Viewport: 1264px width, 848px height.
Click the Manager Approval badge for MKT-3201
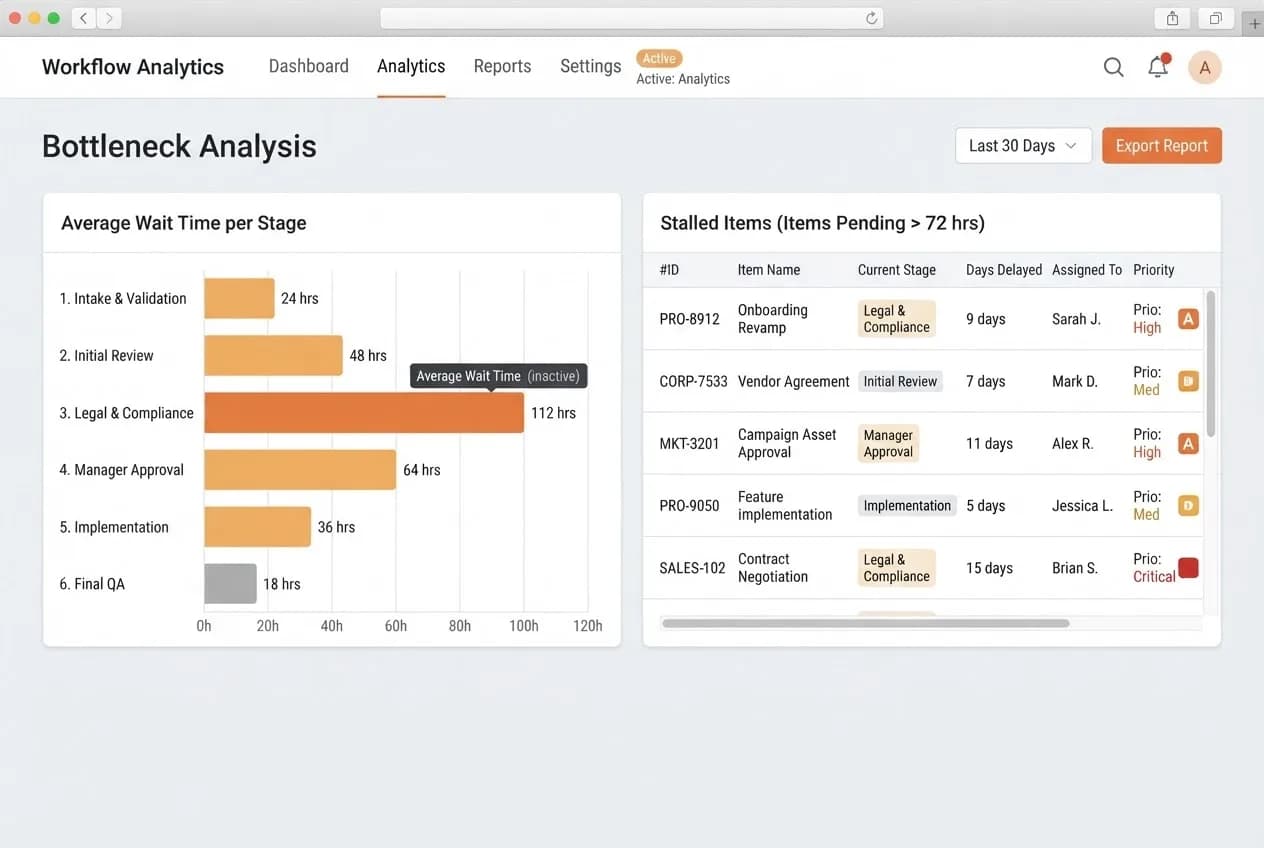(x=888, y=443)
